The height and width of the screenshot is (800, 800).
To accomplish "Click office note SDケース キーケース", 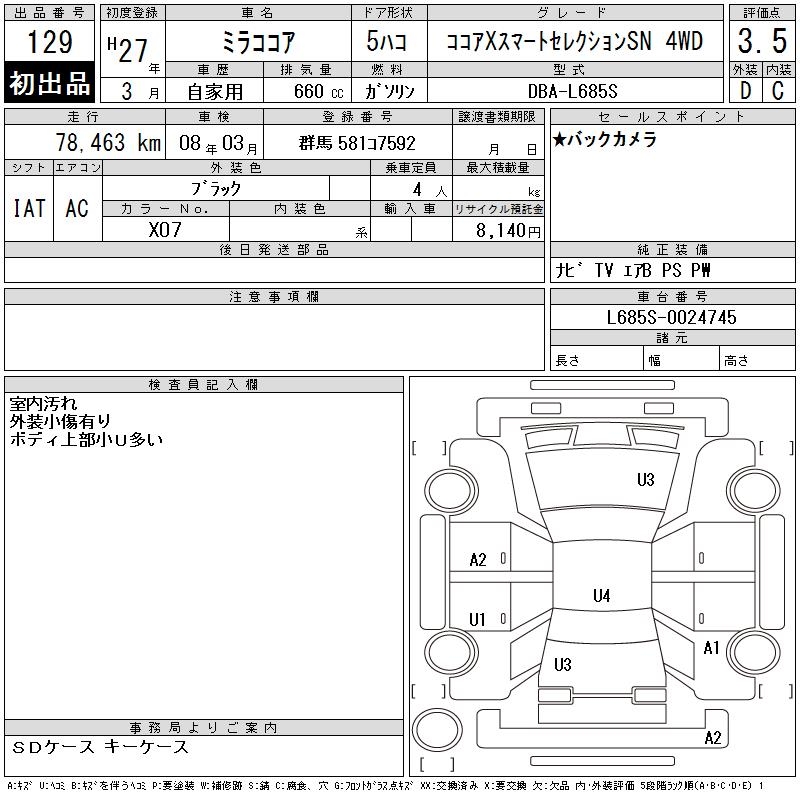I will coord(99,746).
